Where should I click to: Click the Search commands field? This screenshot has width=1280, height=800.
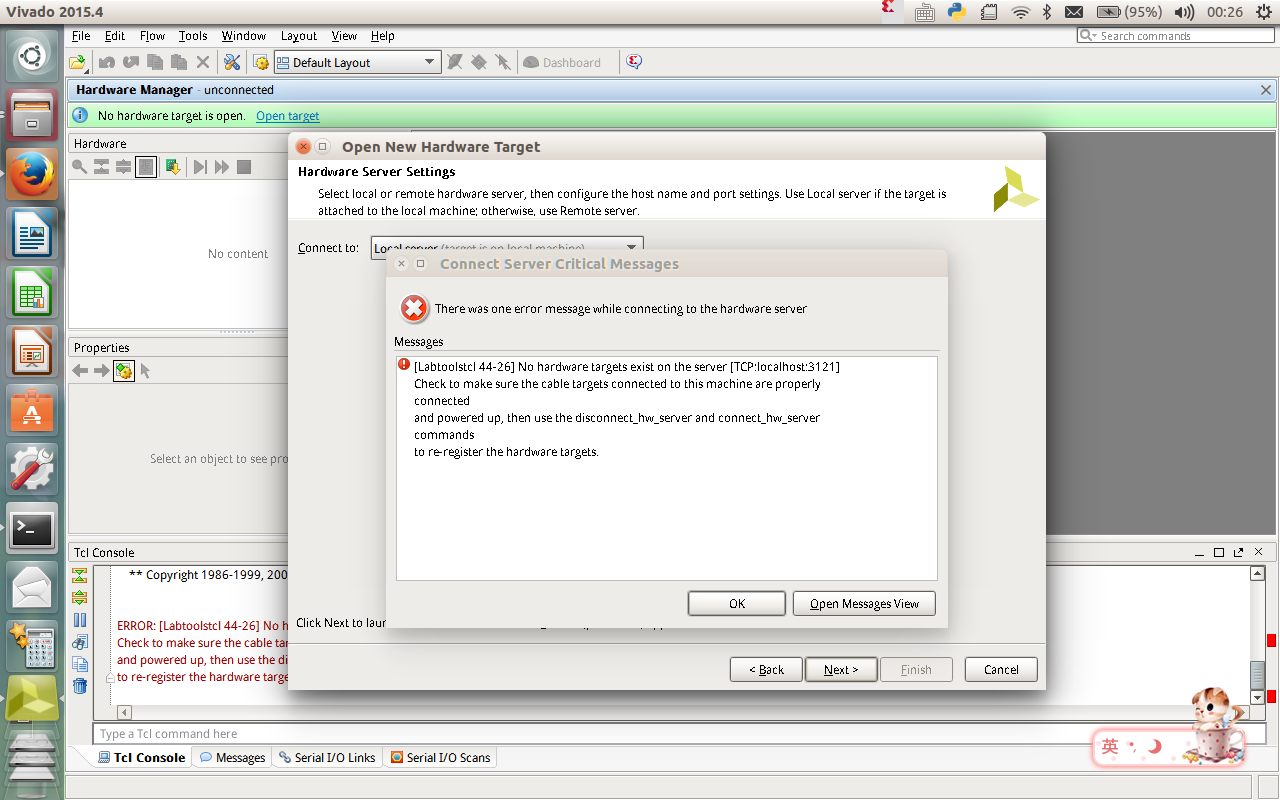(1176, 36)
